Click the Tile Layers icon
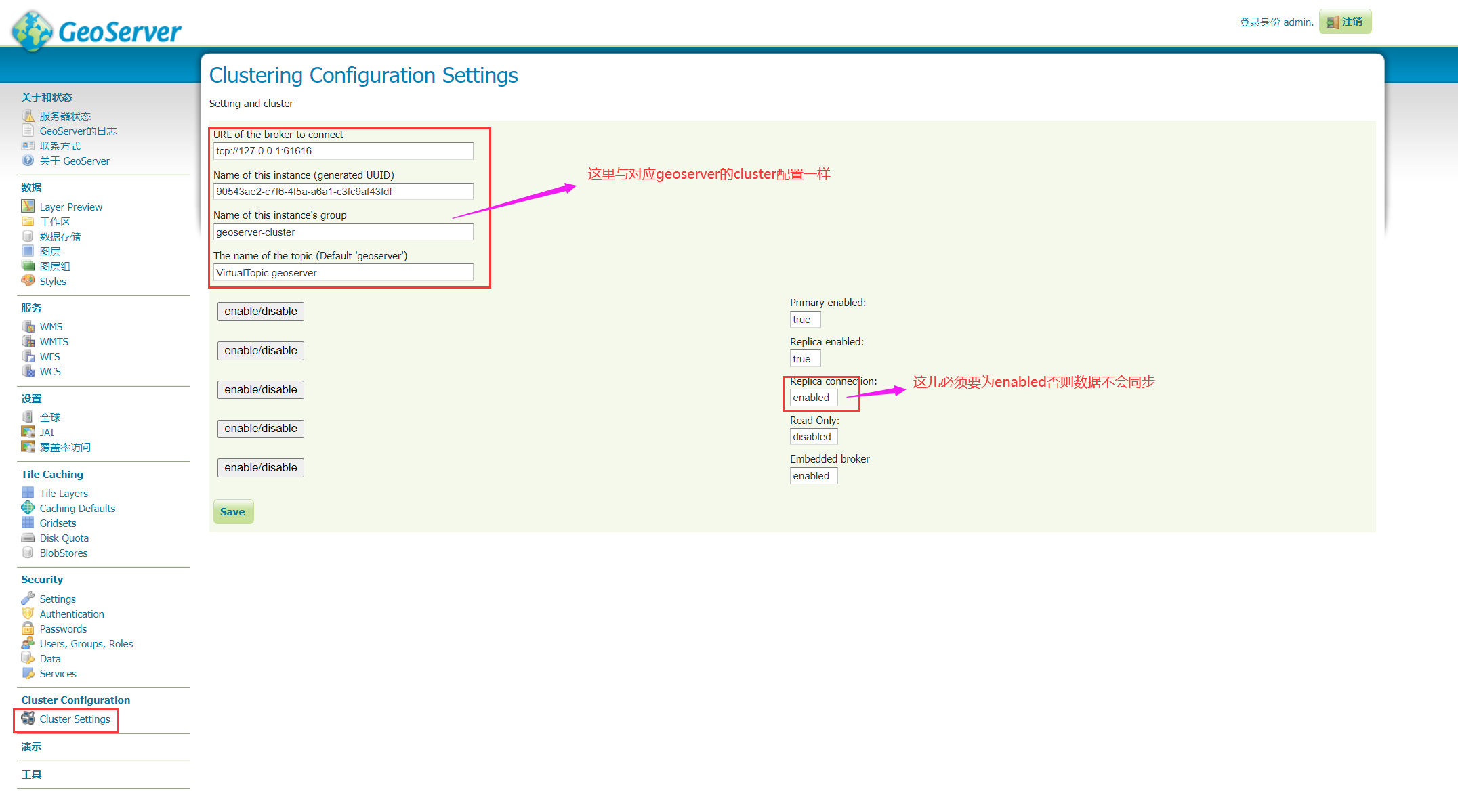1458x812 pixels. click(x=28, y=493)
